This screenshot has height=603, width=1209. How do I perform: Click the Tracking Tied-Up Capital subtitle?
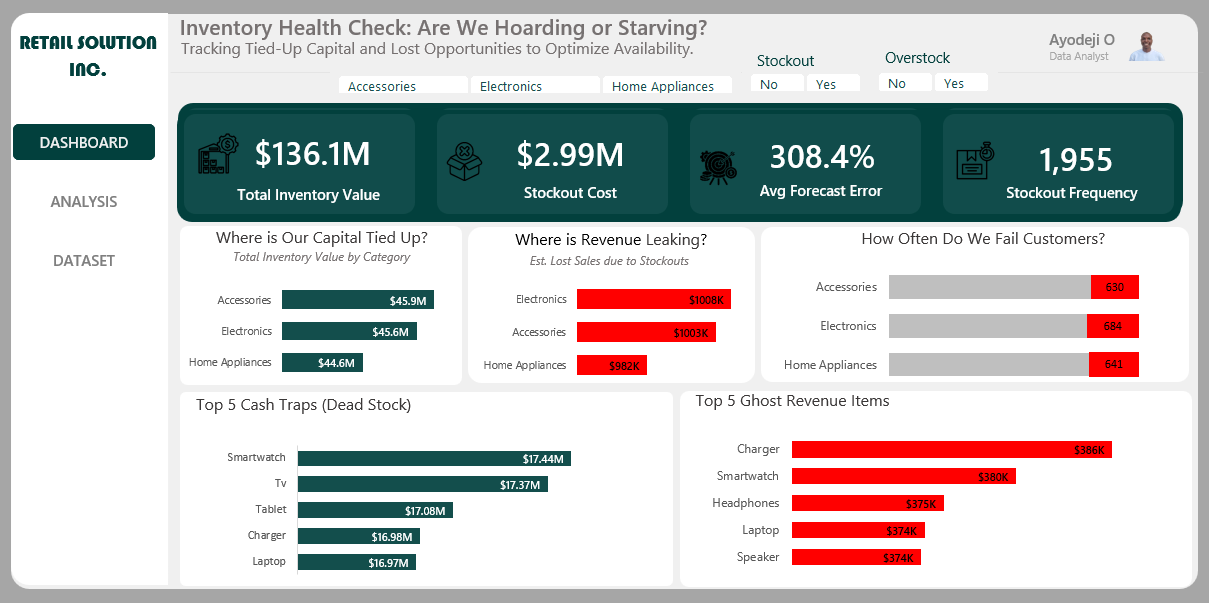pyautogui.click(x=437, y=48)
